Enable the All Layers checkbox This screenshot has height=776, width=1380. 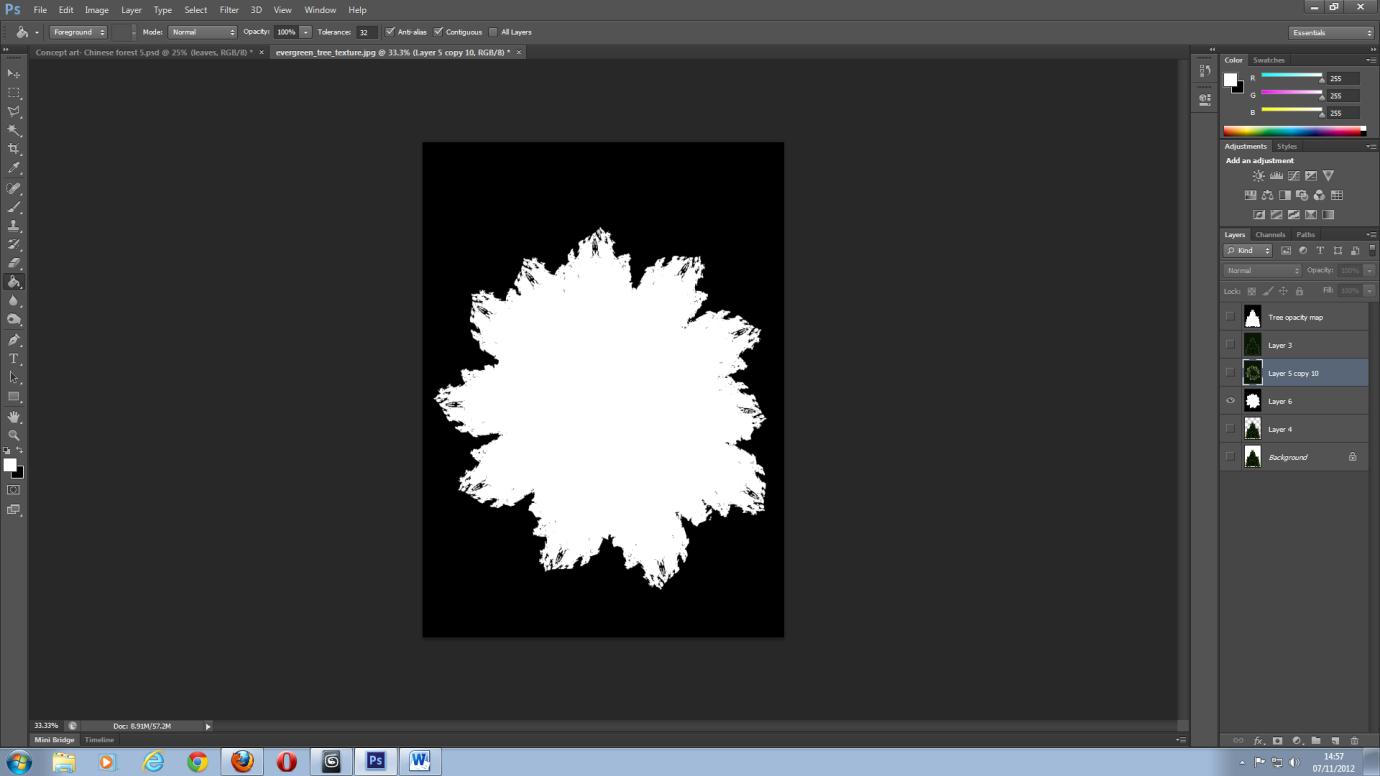coord(491,31)
